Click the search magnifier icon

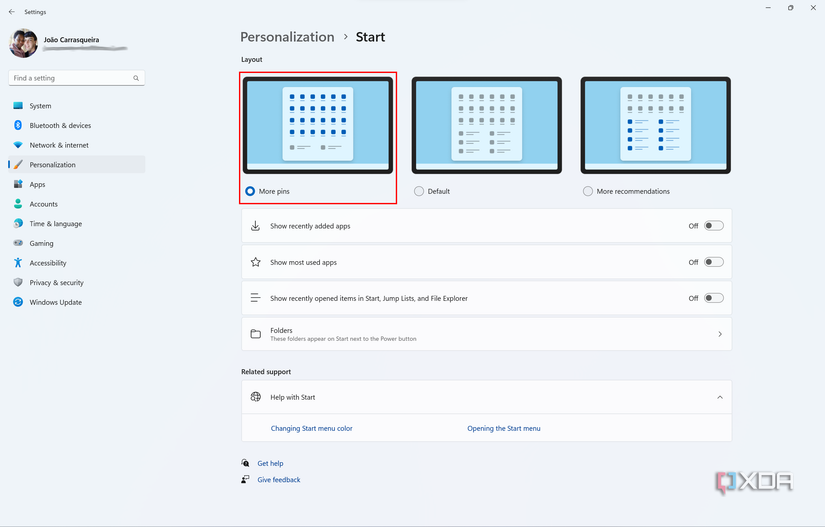(x=136, y=78)
